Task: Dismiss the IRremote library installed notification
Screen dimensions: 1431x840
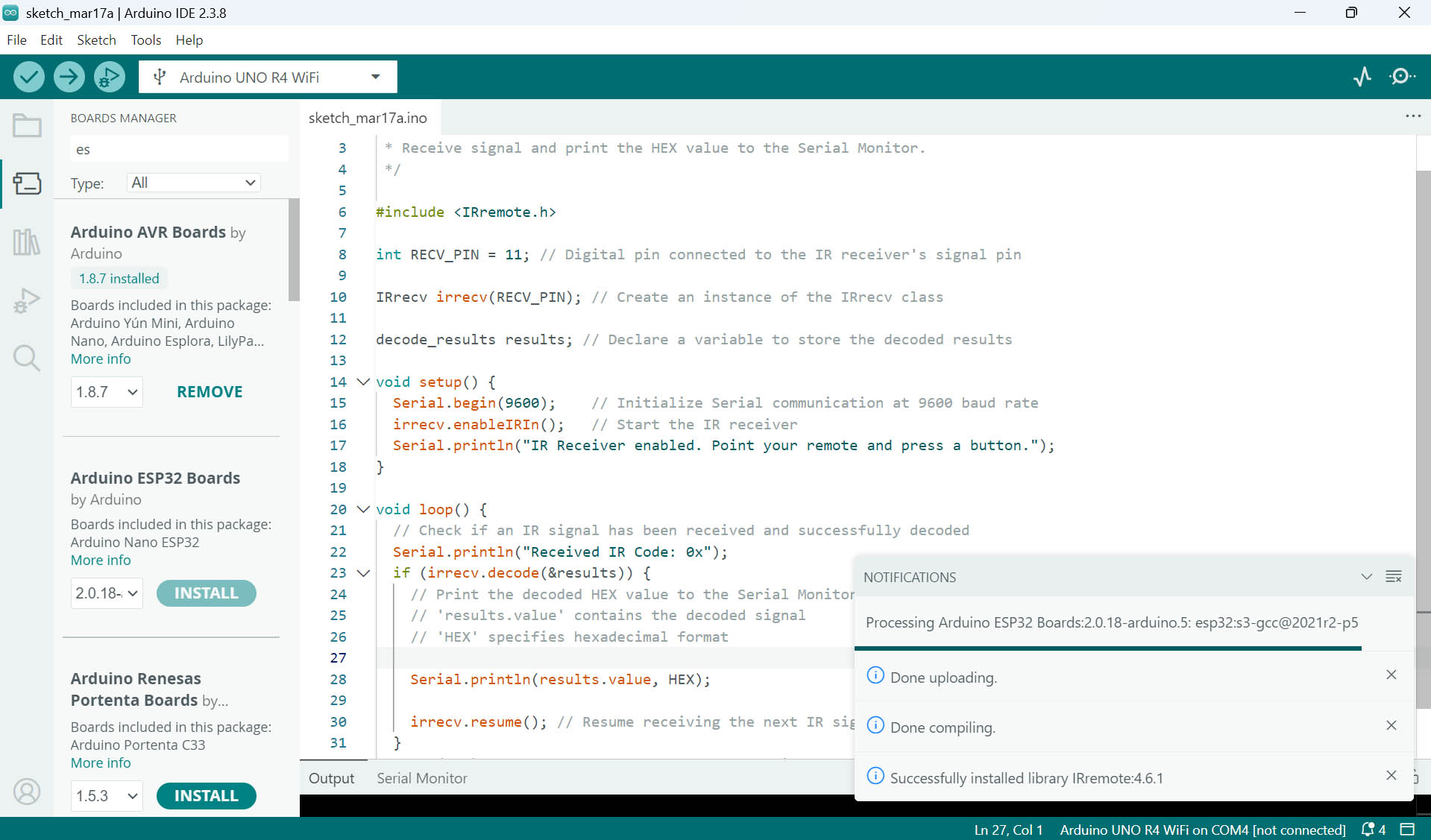Action: click(1391, 775)
